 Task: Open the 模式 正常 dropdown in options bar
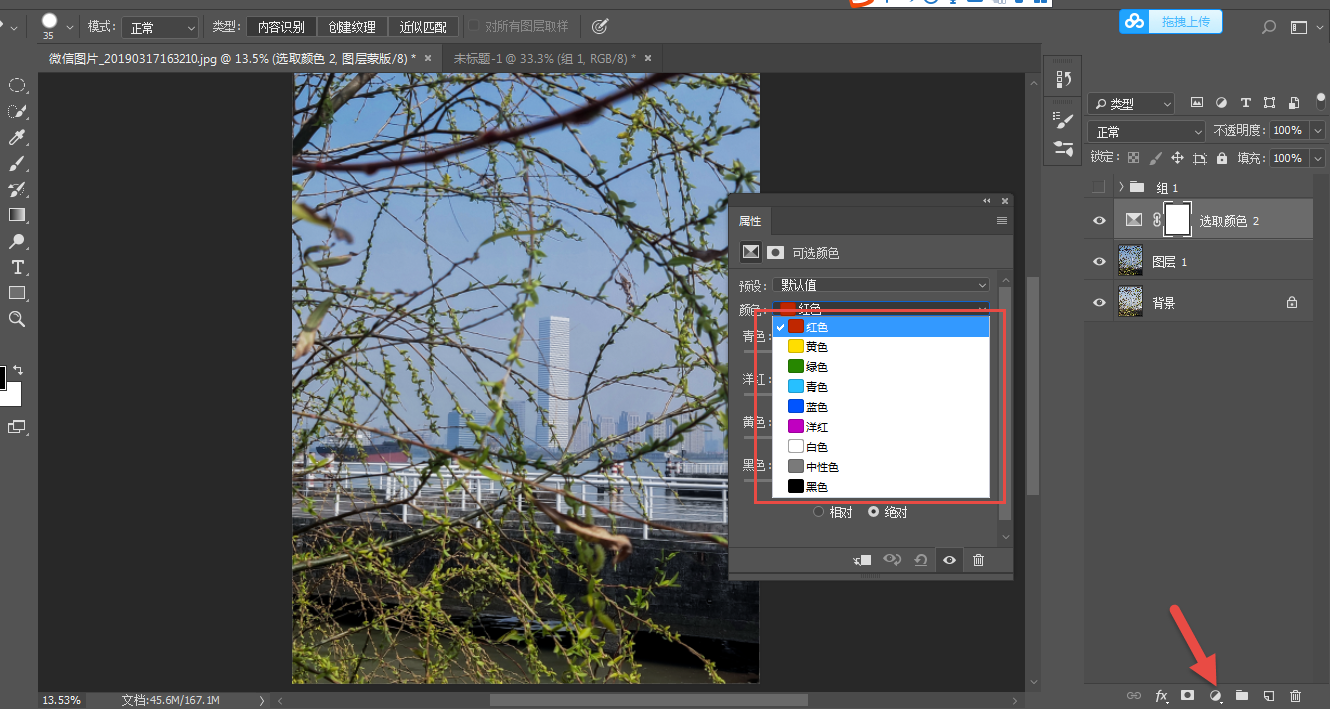pyautogui.click(x=160, y=27)
